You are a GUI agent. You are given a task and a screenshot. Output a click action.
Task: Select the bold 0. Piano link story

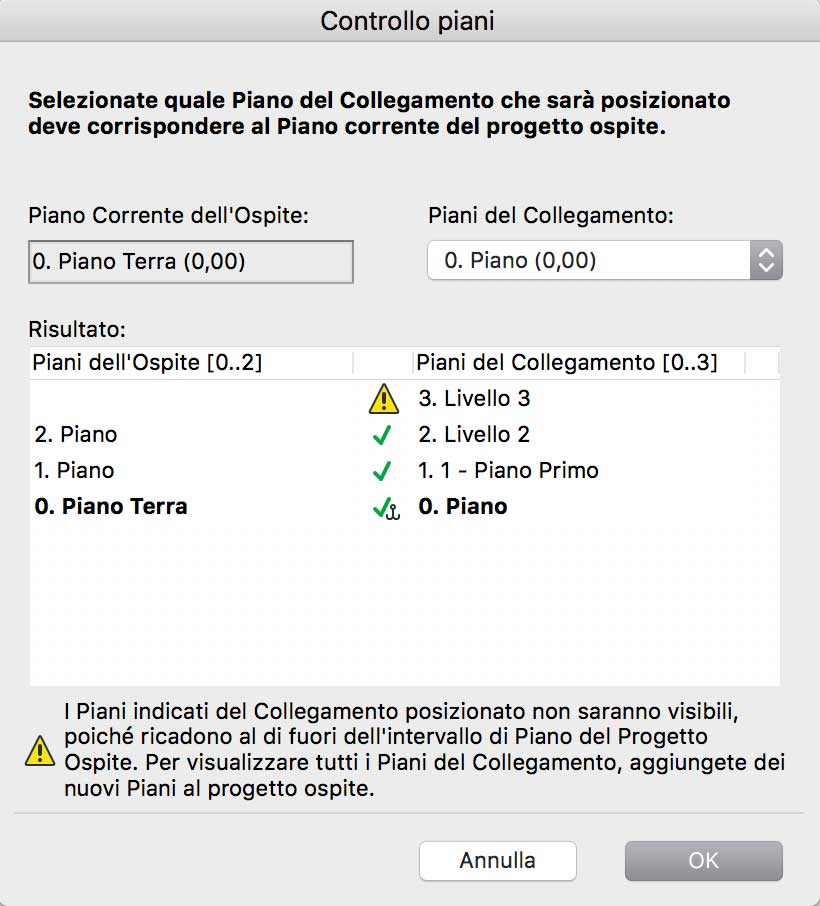point(463,507)
